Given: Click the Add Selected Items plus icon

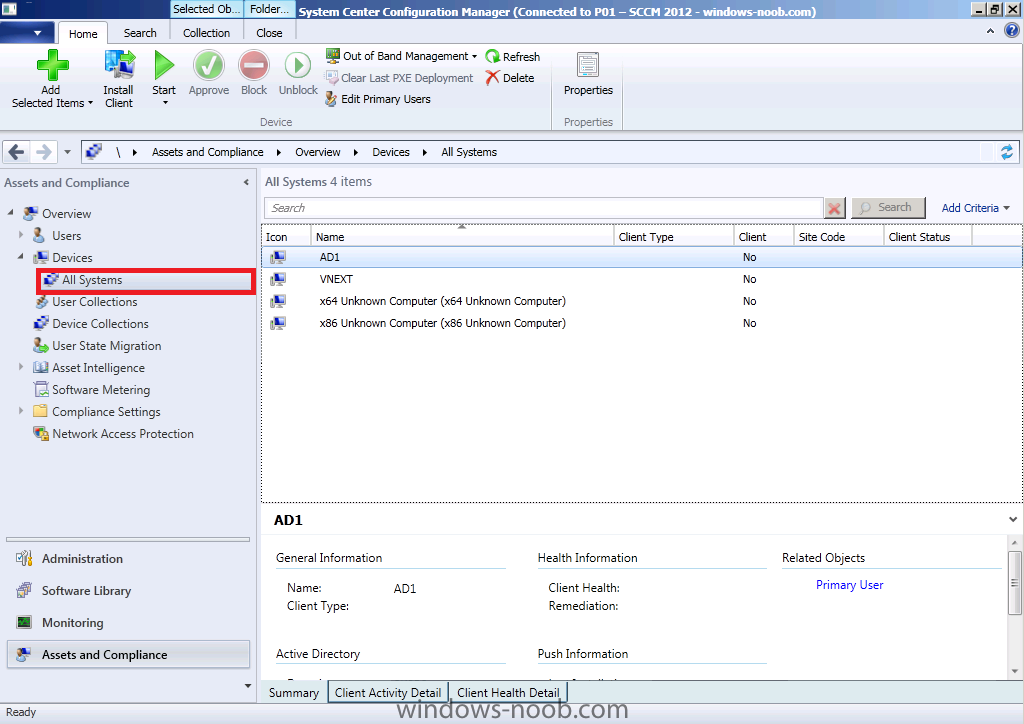Looking at the screenshot, I should [53, 65].
